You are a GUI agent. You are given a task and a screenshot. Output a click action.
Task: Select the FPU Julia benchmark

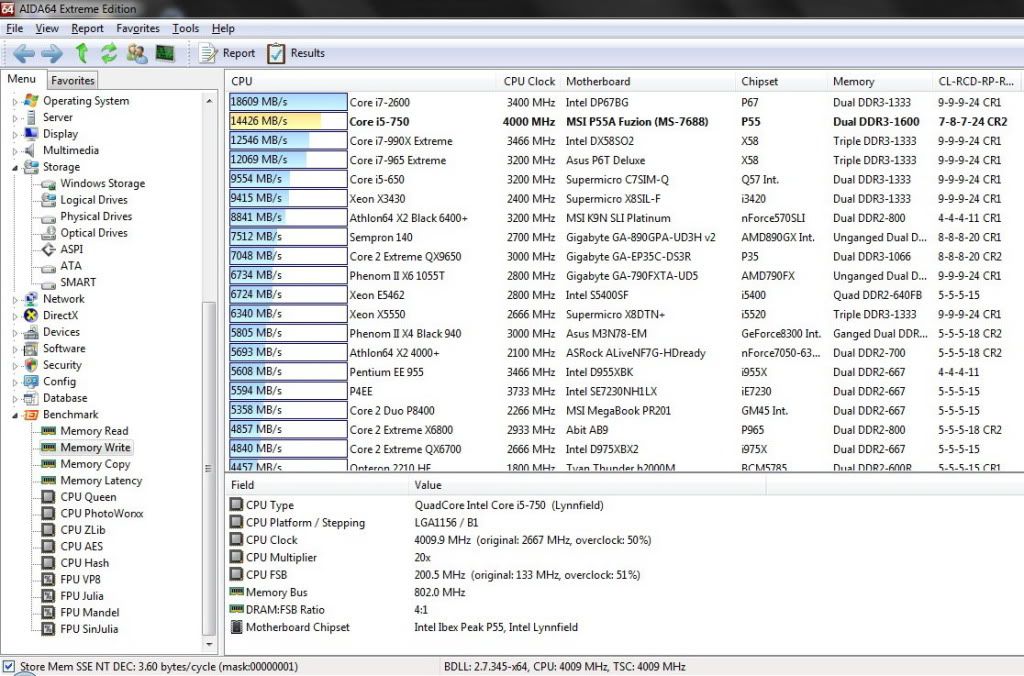coord(82,596)
